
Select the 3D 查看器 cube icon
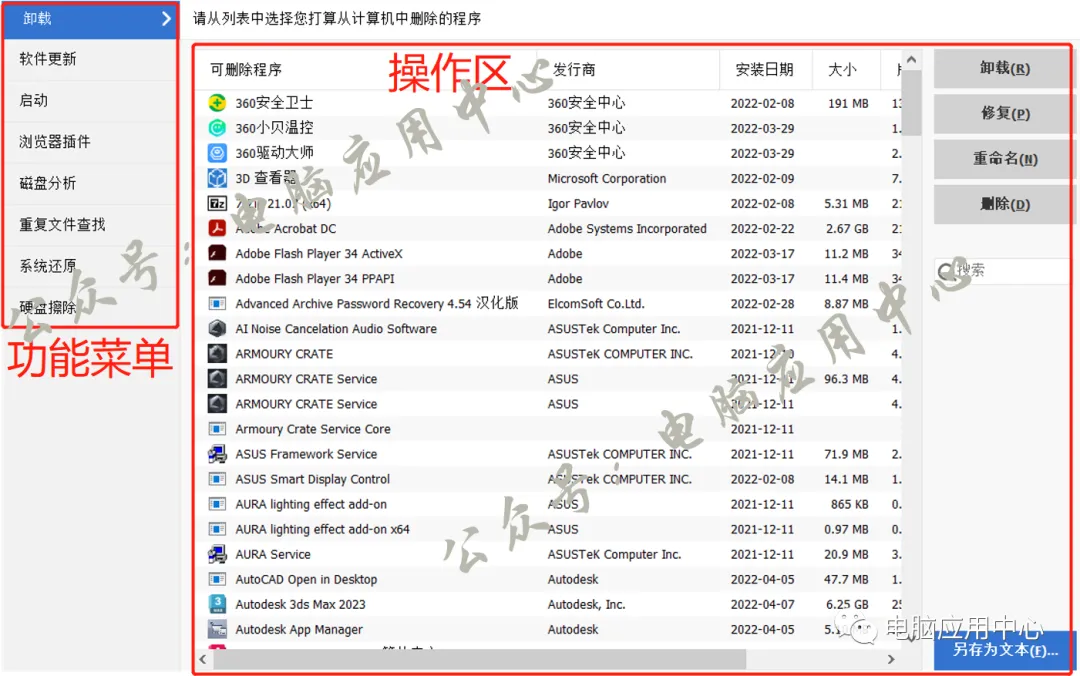217,178
